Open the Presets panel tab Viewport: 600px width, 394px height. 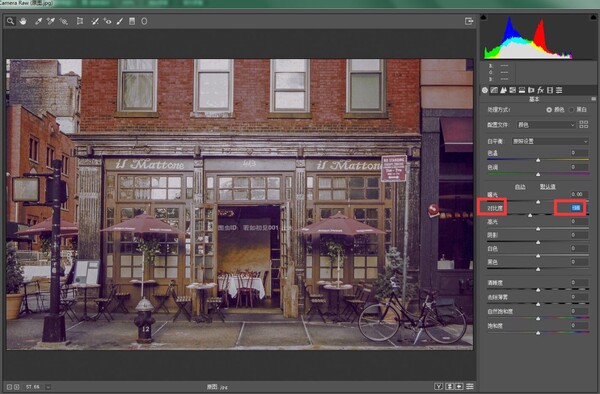[x=559, y=90]
